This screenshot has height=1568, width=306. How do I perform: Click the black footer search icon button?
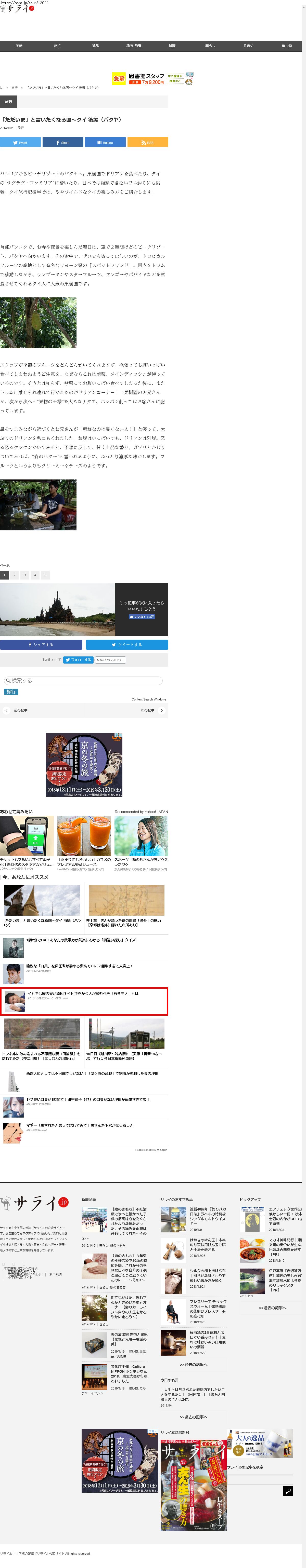tap(288, 1491)
